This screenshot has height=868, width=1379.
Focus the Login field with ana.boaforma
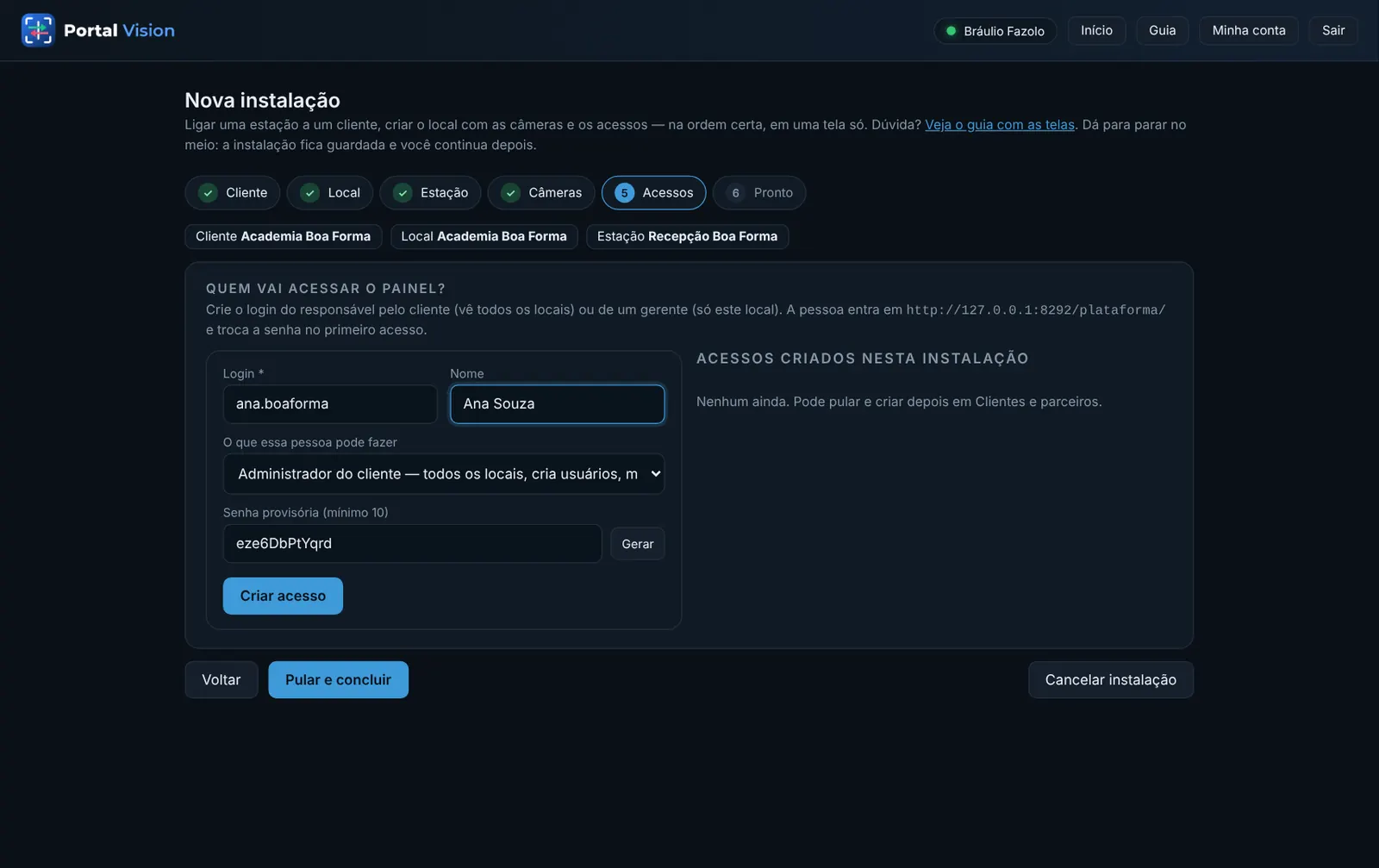330,404
